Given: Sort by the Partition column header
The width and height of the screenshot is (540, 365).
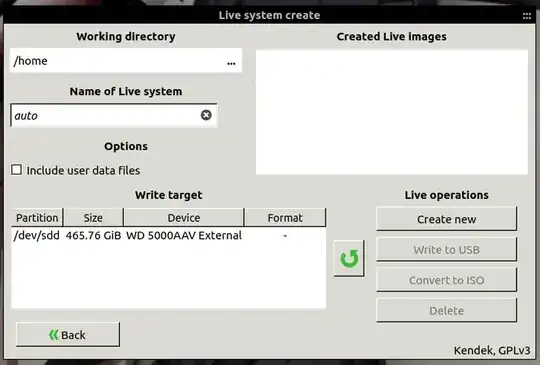Looking at the screenshot, I should point(37,218).
